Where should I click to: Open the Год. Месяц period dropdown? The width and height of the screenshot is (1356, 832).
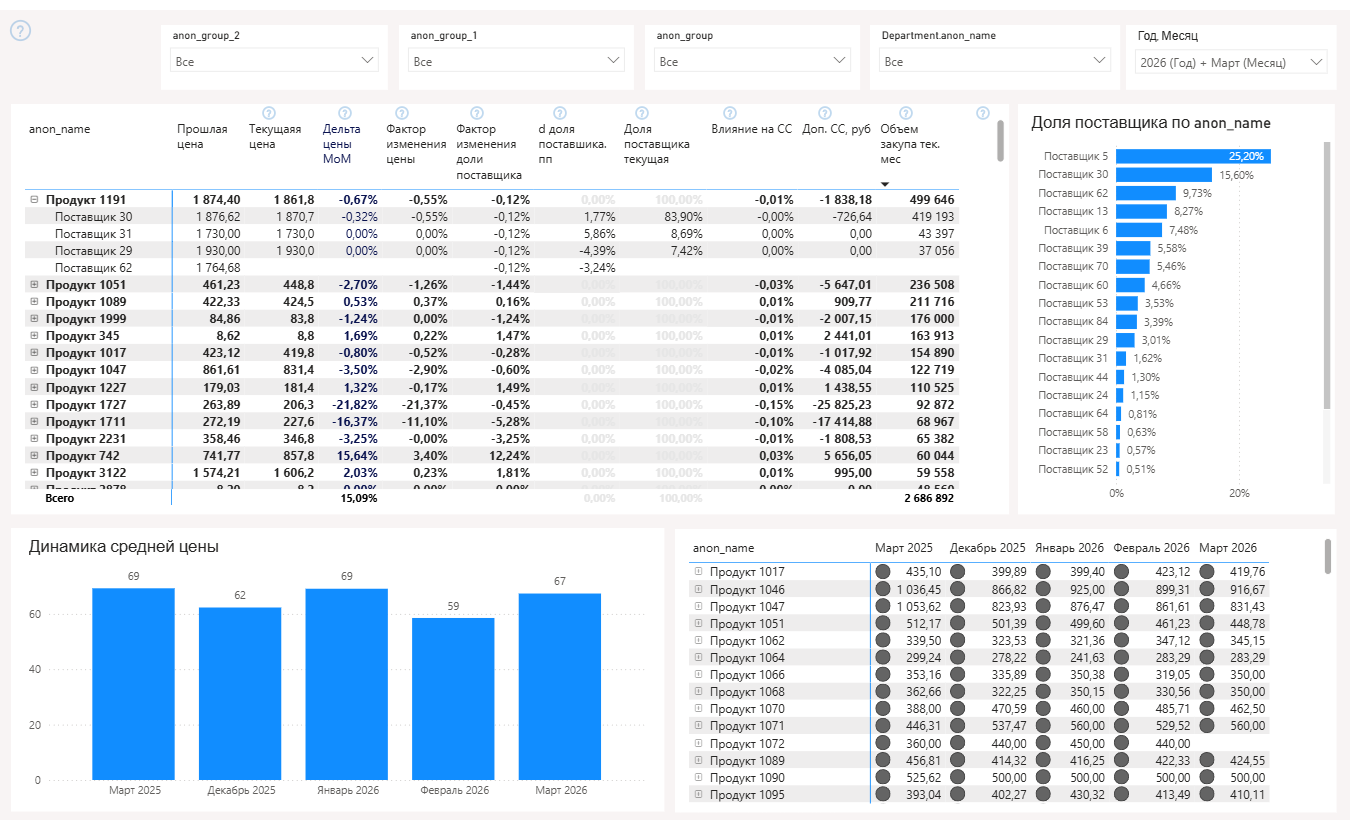pyautogui.click(x=1230, y=62)
